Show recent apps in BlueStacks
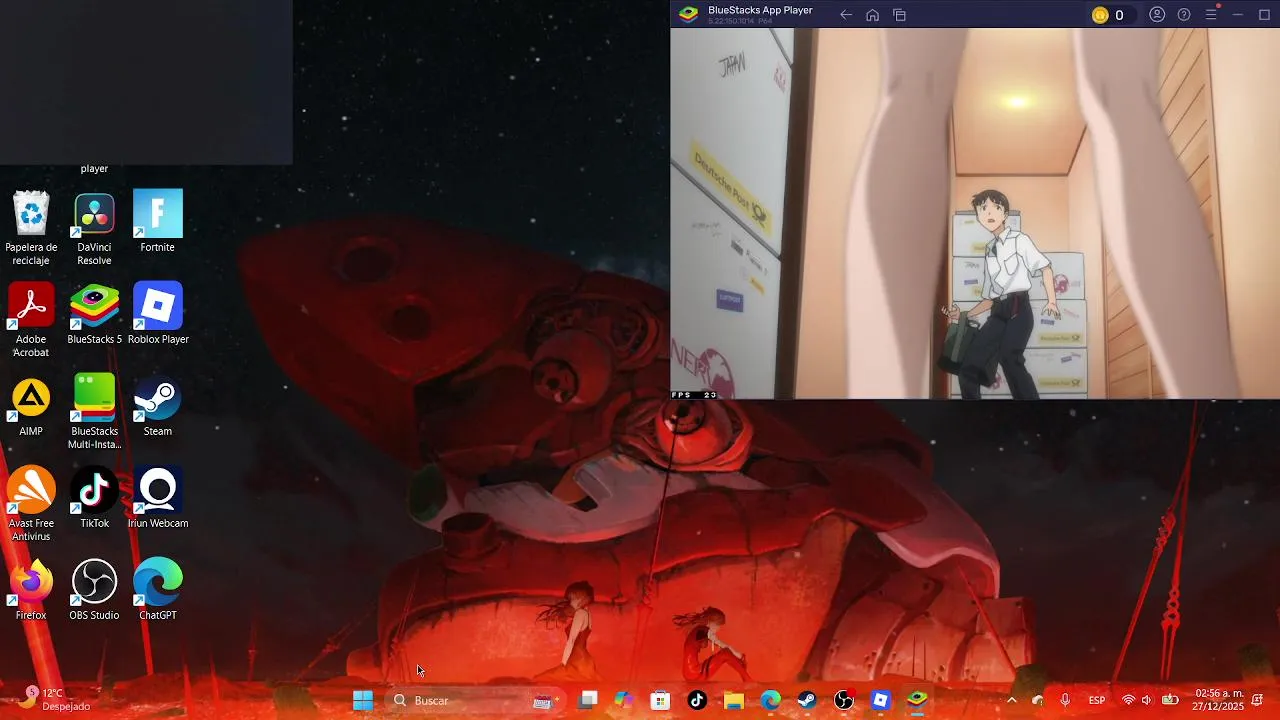 [899, 15]
